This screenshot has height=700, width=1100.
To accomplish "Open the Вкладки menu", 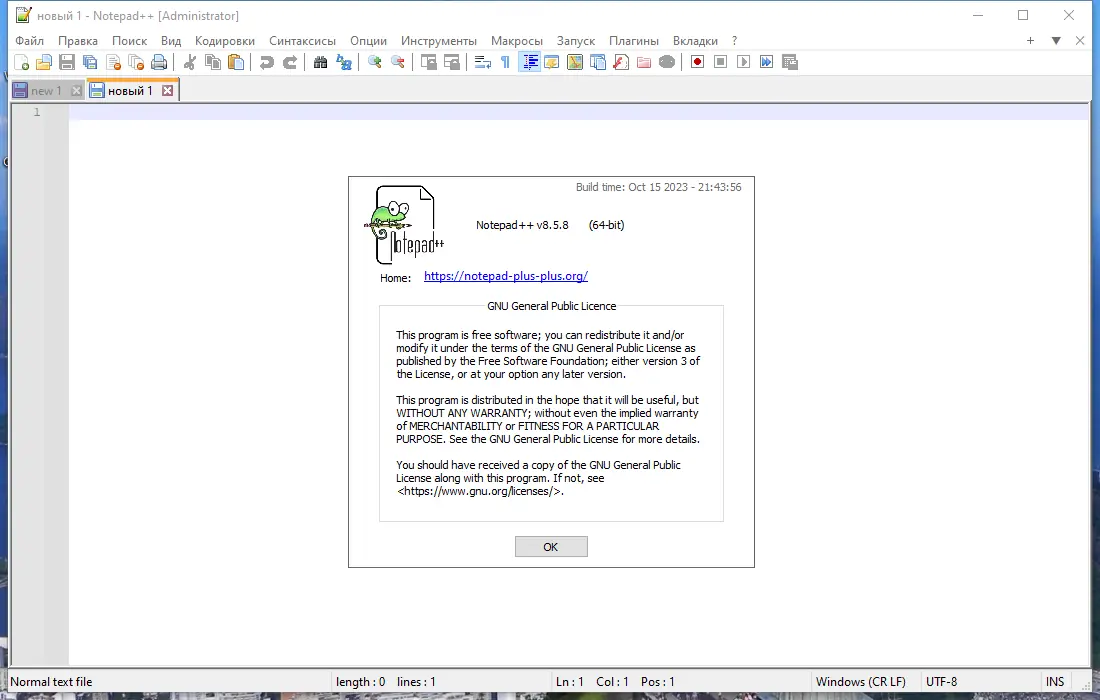I will (695, 41).
